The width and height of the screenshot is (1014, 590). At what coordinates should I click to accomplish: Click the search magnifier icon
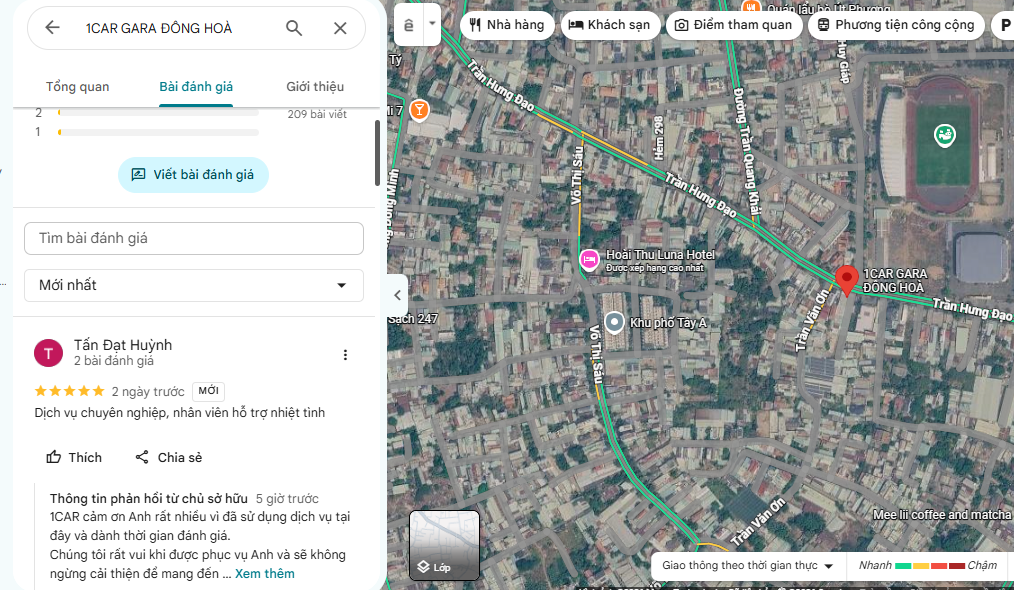294,28
